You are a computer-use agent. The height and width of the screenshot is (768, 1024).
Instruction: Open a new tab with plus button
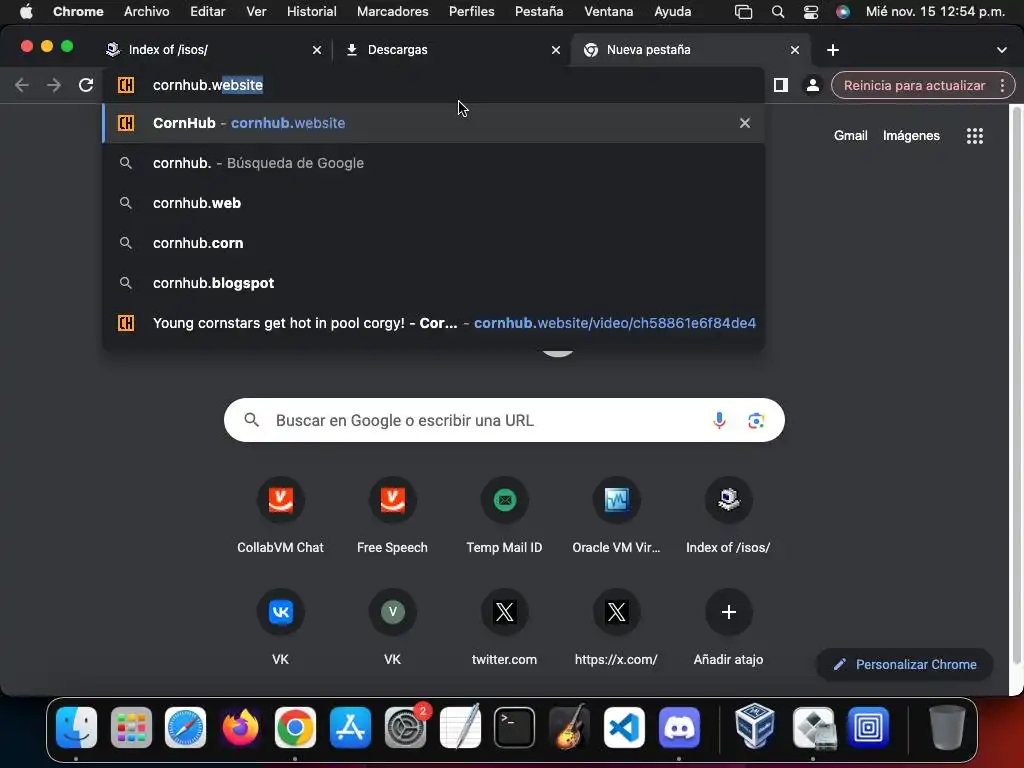[833, 50]
